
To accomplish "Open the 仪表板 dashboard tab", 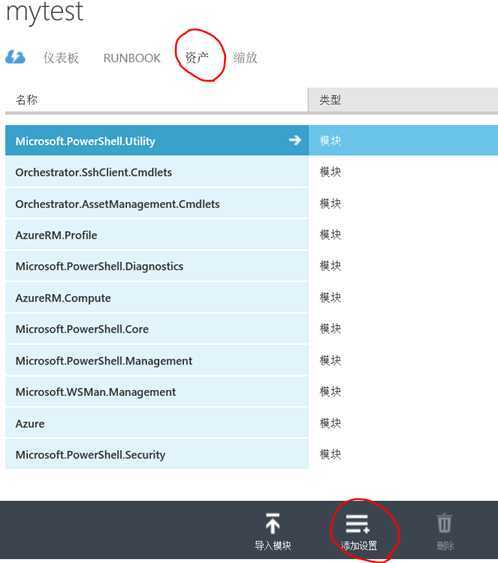I will 61,57.
